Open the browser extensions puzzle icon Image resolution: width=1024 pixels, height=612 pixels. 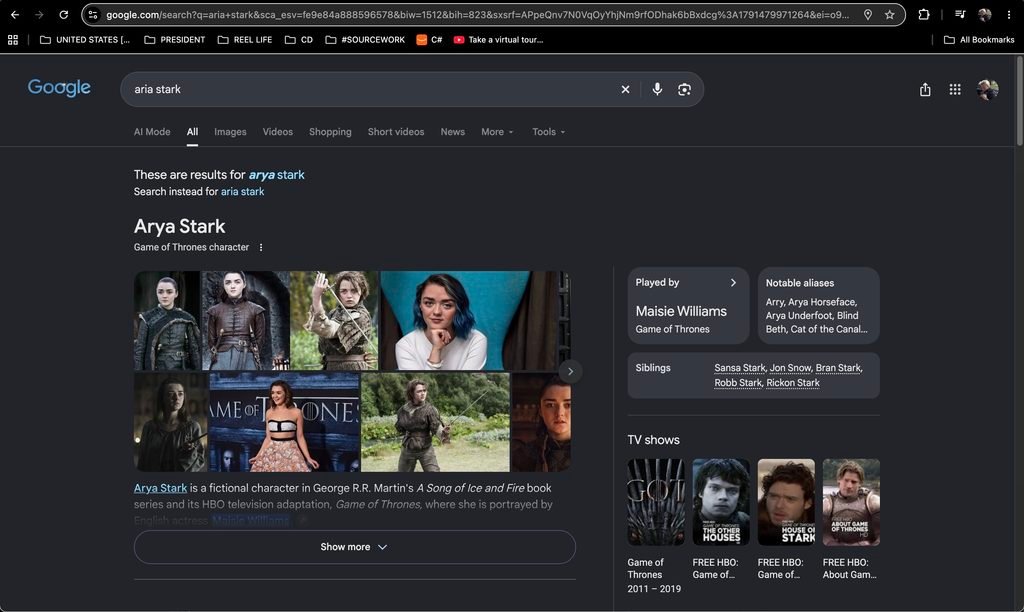click(923, 14)
